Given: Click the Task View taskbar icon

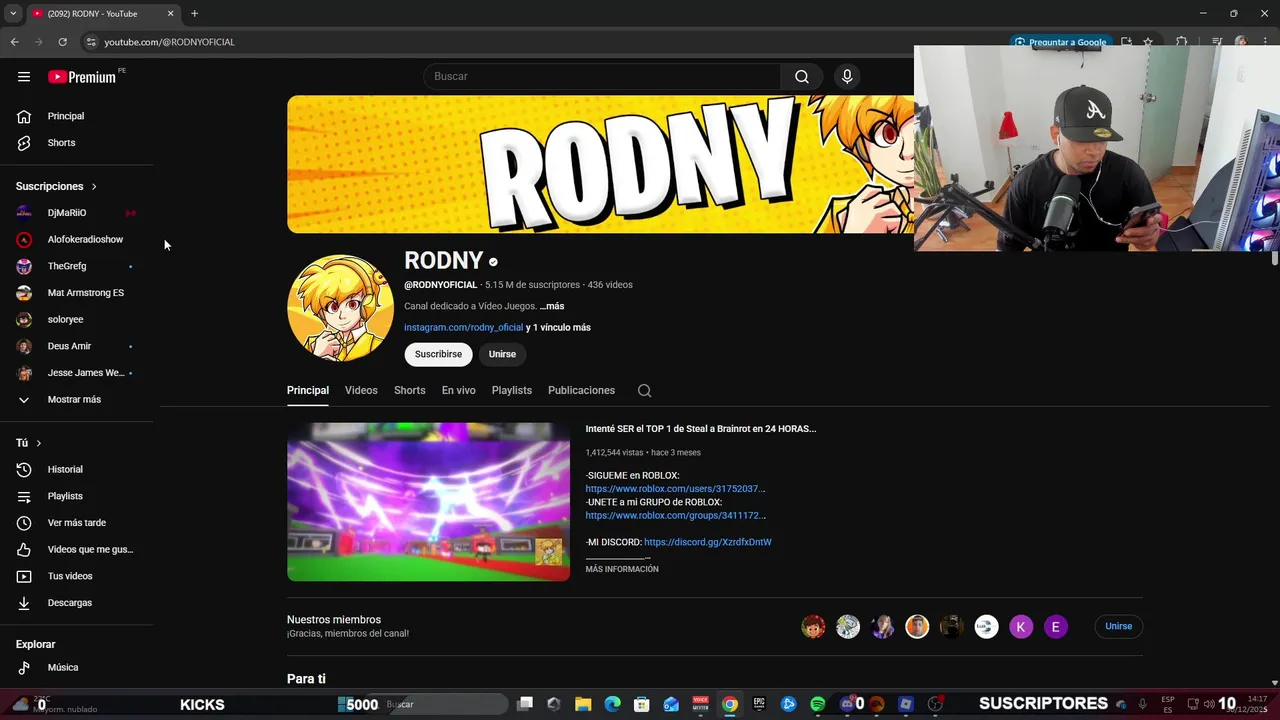Looking at the screenshot, I should pos(525,704).
